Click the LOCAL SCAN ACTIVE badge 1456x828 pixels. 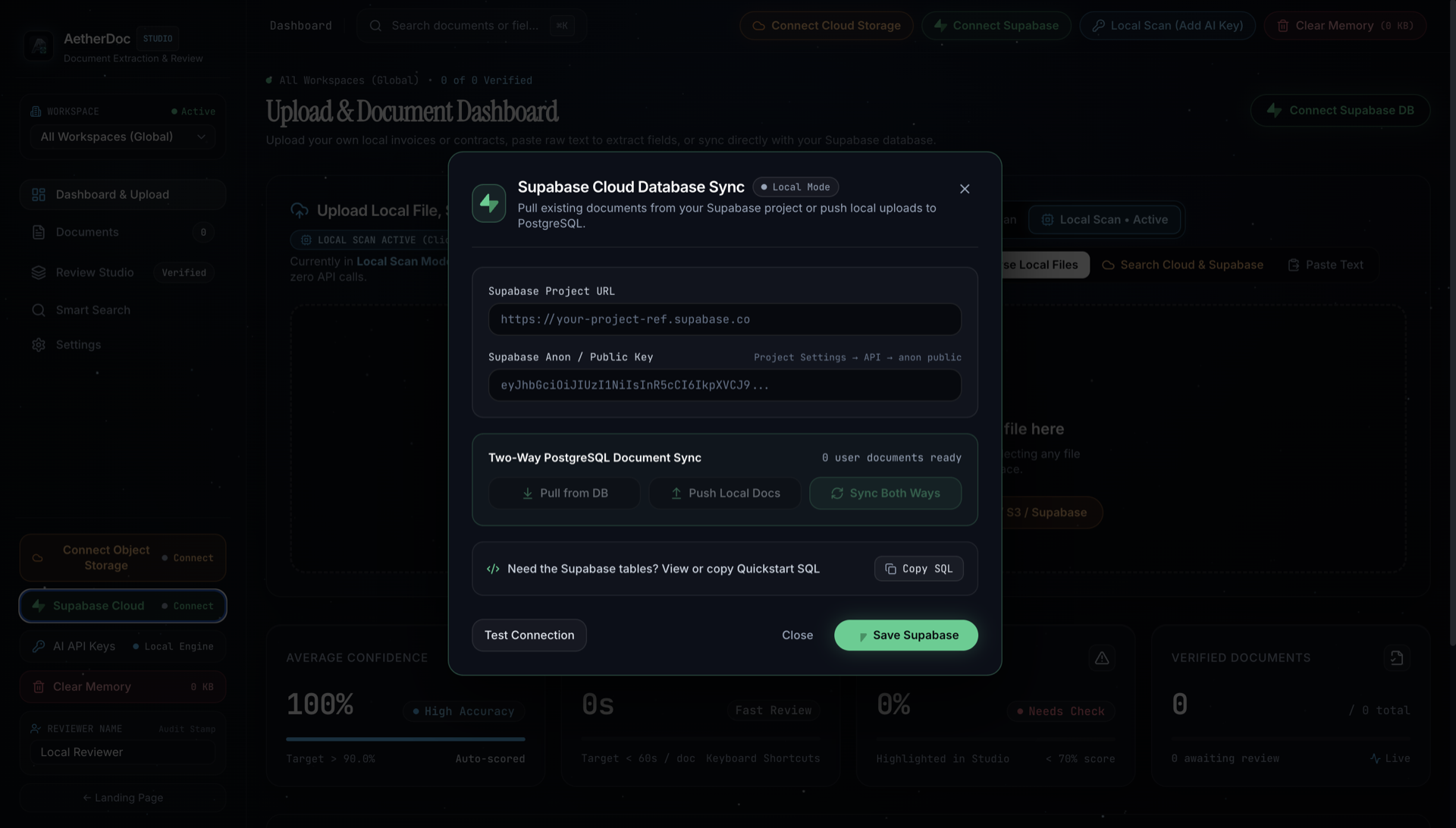click(370, 240)
